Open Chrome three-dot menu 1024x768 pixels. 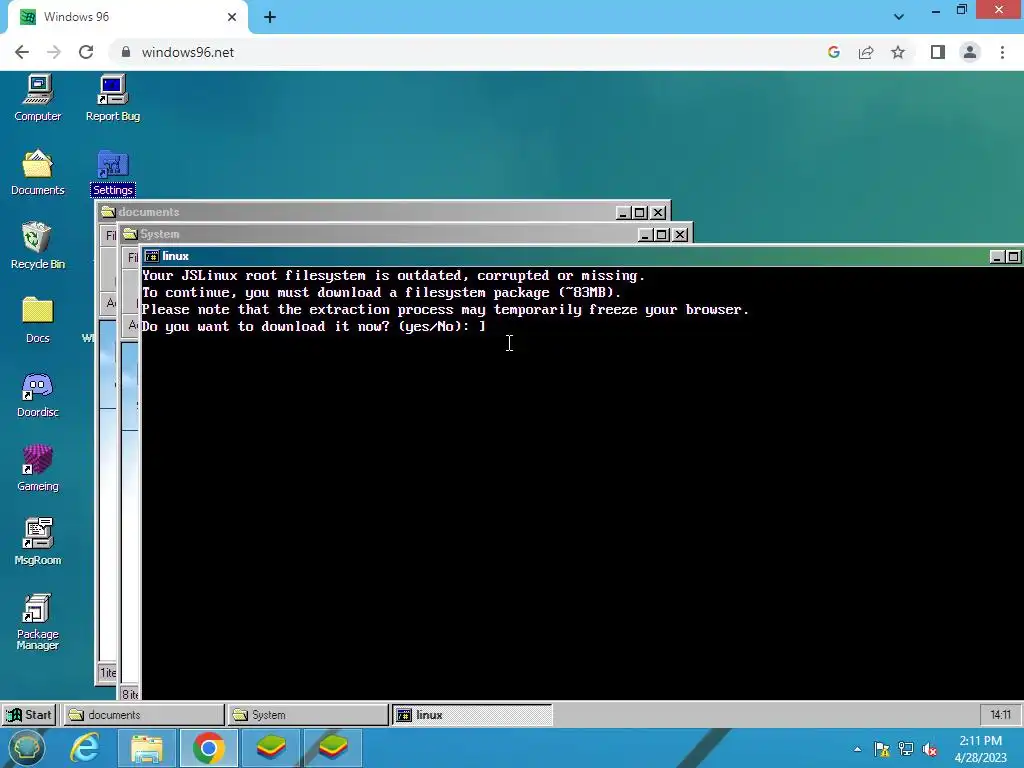pos(1002,52)
